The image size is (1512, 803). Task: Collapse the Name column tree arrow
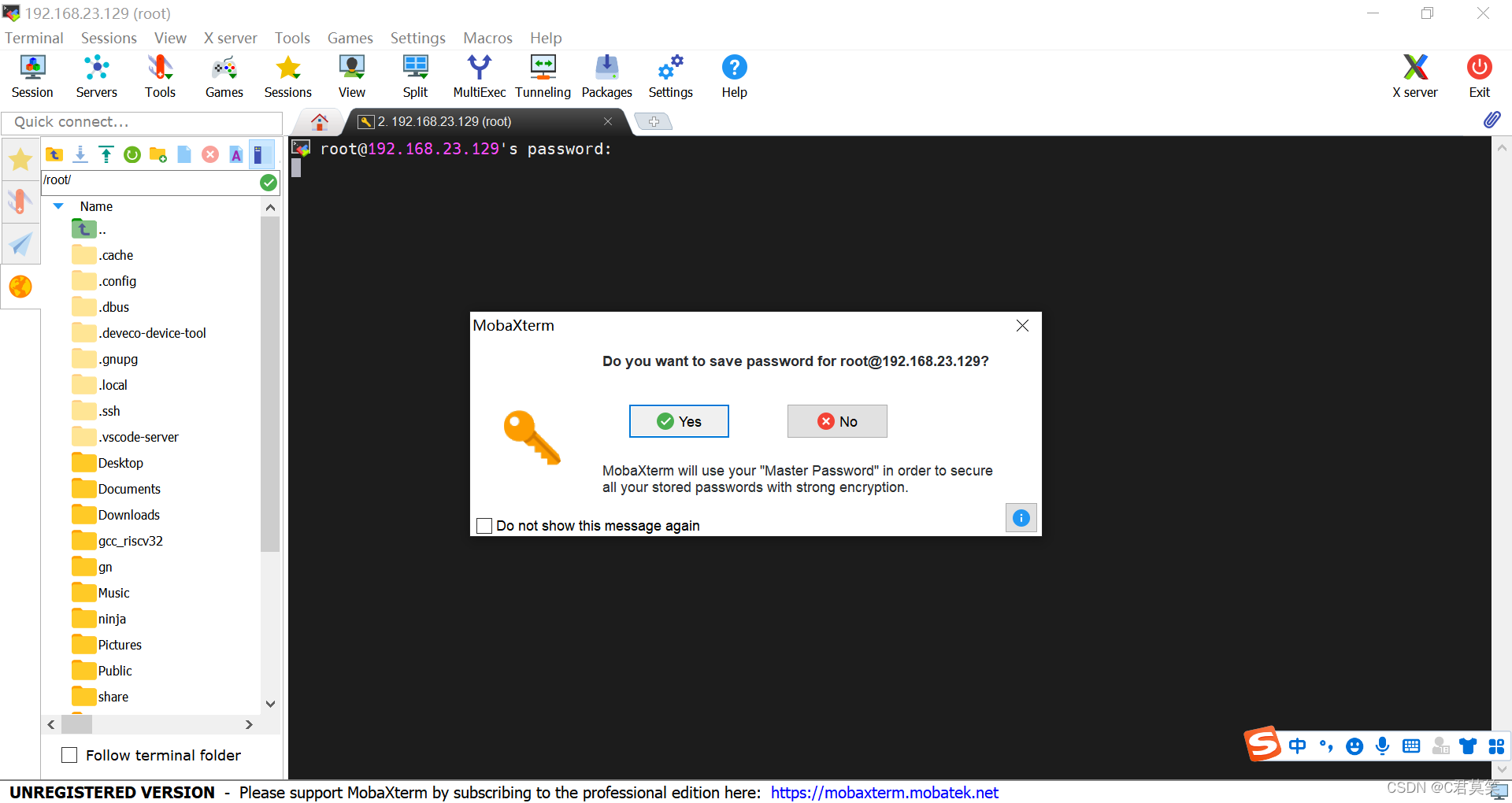click(57, 206)
